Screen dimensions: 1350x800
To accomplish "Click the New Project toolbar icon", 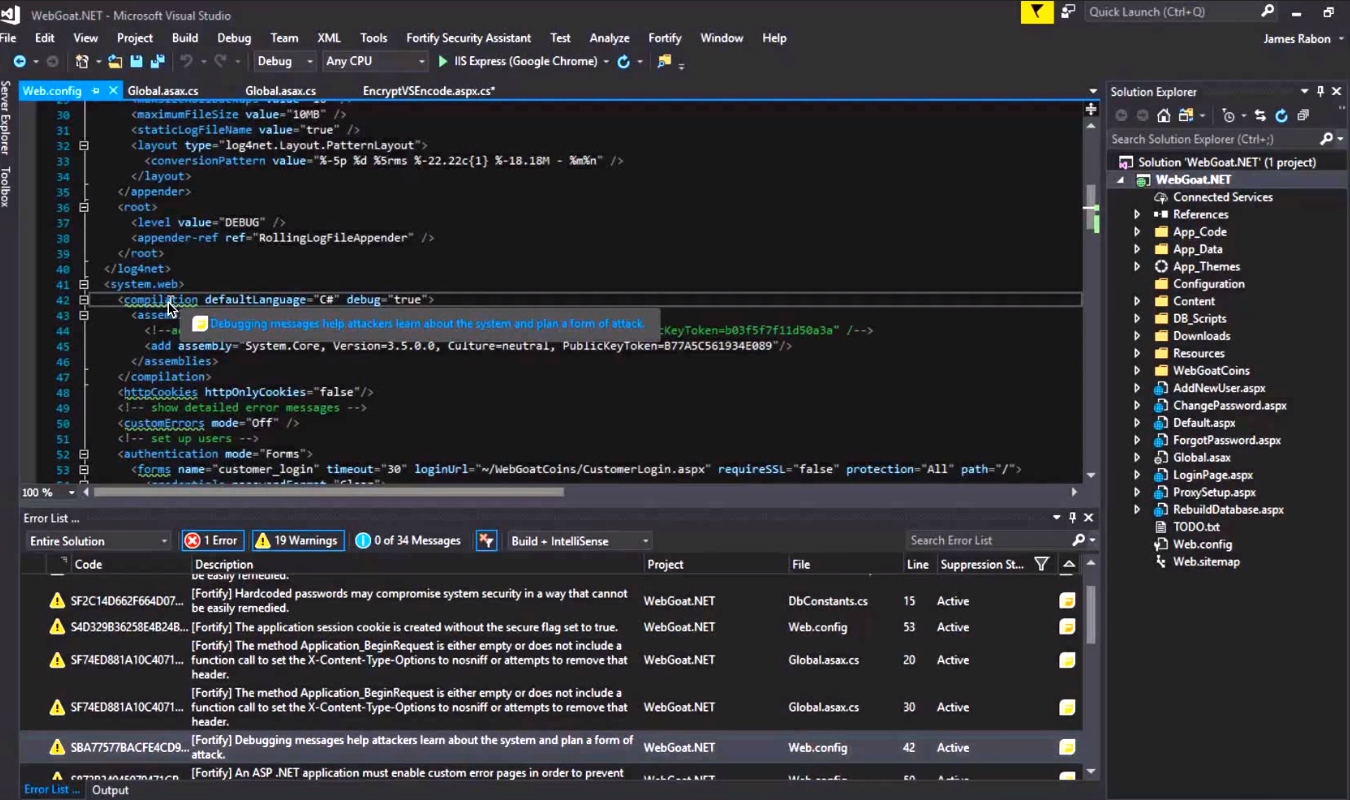I will (82, 62).
